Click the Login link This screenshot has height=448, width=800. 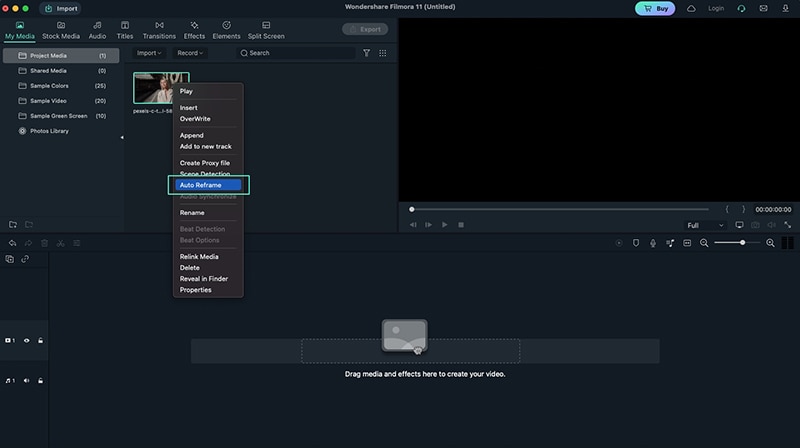[716, 8]
